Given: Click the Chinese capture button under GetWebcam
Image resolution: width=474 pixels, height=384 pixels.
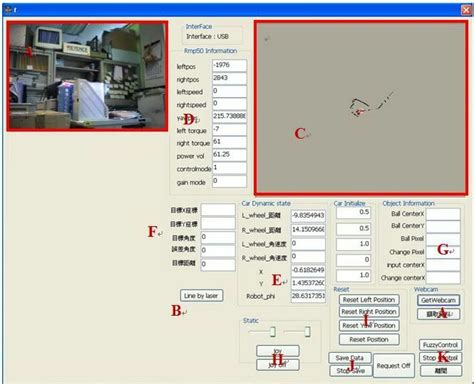Looking at the screenshot, I should click(439, 314).
